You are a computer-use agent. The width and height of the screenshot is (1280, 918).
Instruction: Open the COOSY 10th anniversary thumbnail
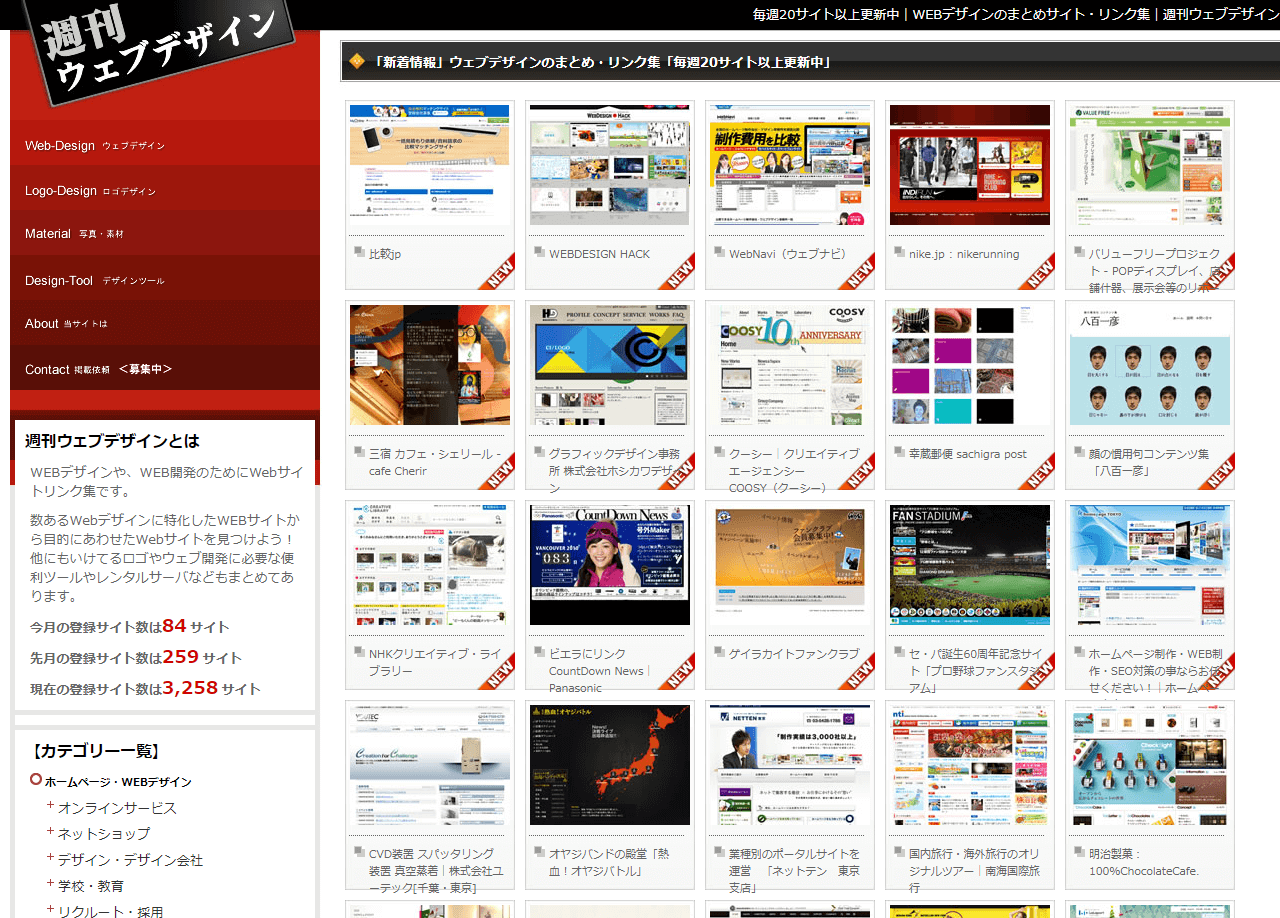point(790,365)
